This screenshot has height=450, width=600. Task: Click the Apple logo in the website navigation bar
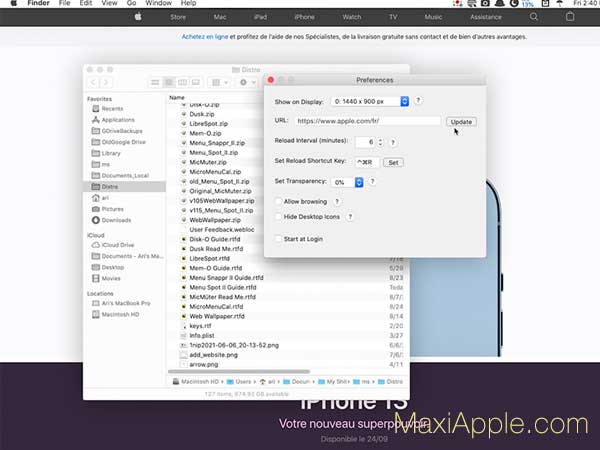point(138,16)
